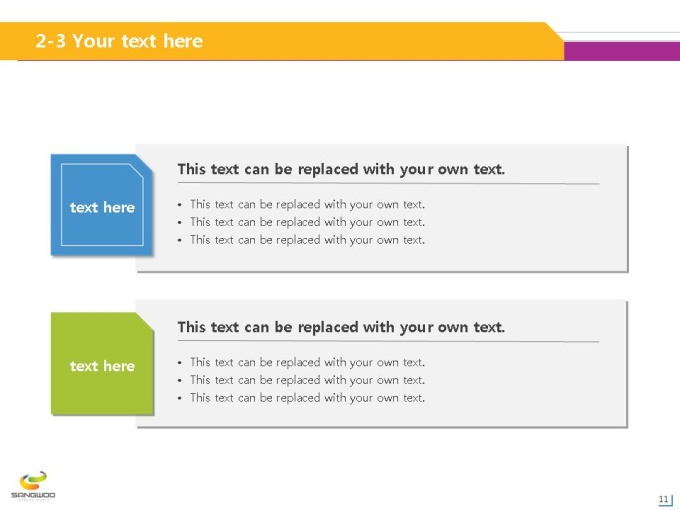Select the blue 'text here' box
Viewport: 680px width, 510px height.
tap(101, 205)
